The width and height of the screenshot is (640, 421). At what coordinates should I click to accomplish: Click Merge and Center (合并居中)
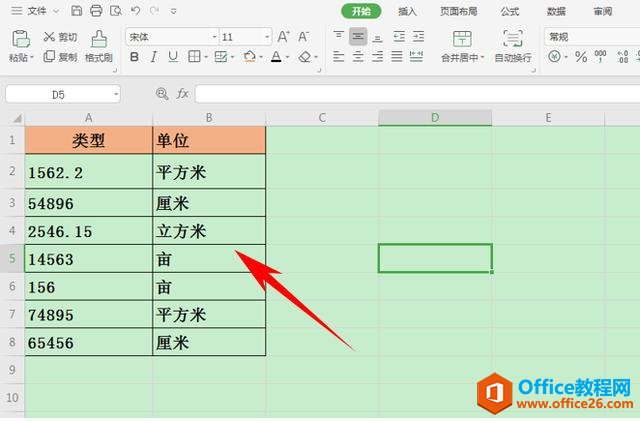[462, 46]
